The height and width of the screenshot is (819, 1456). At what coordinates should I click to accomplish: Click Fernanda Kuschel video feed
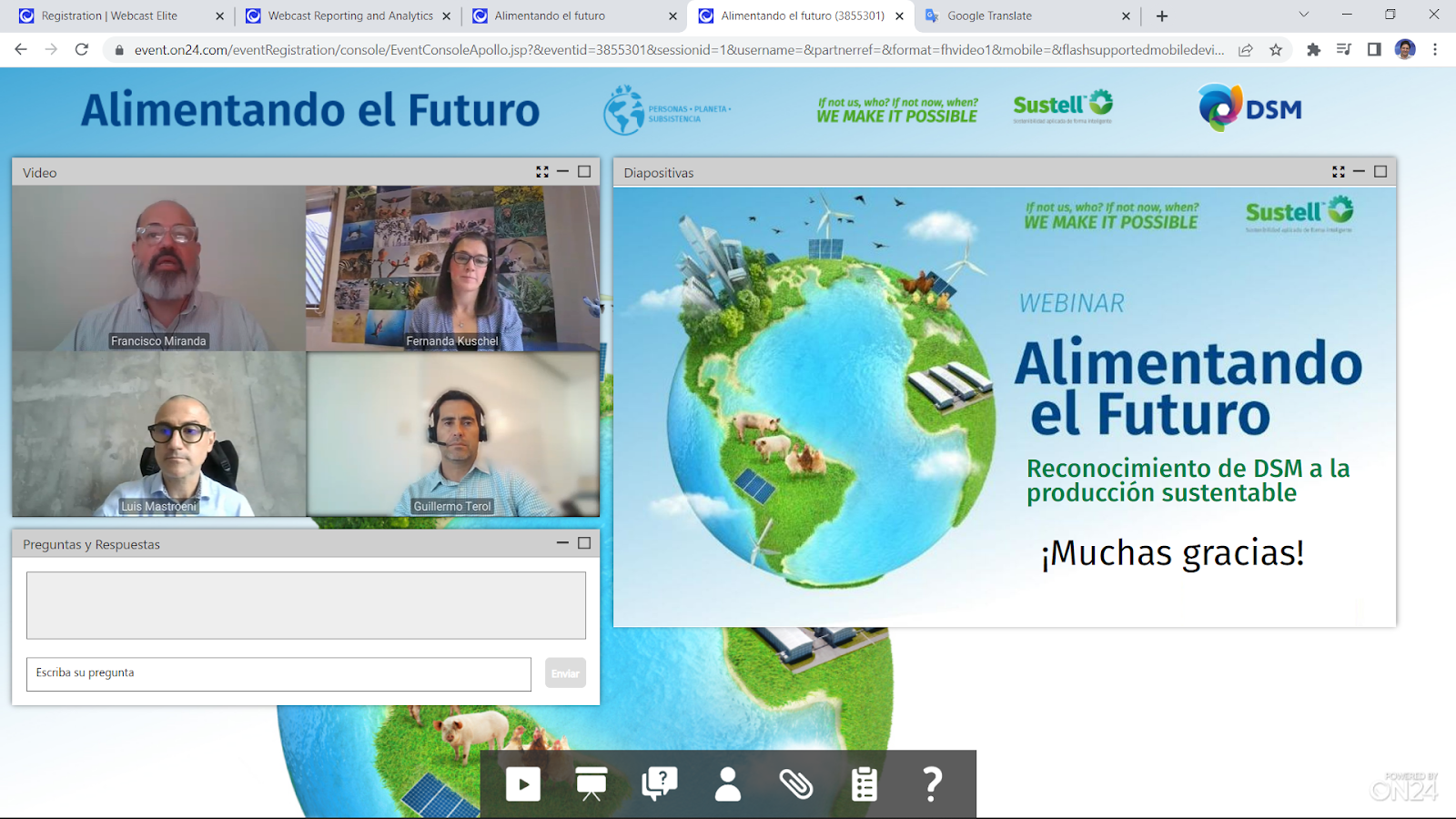click(x=452, y=268)
